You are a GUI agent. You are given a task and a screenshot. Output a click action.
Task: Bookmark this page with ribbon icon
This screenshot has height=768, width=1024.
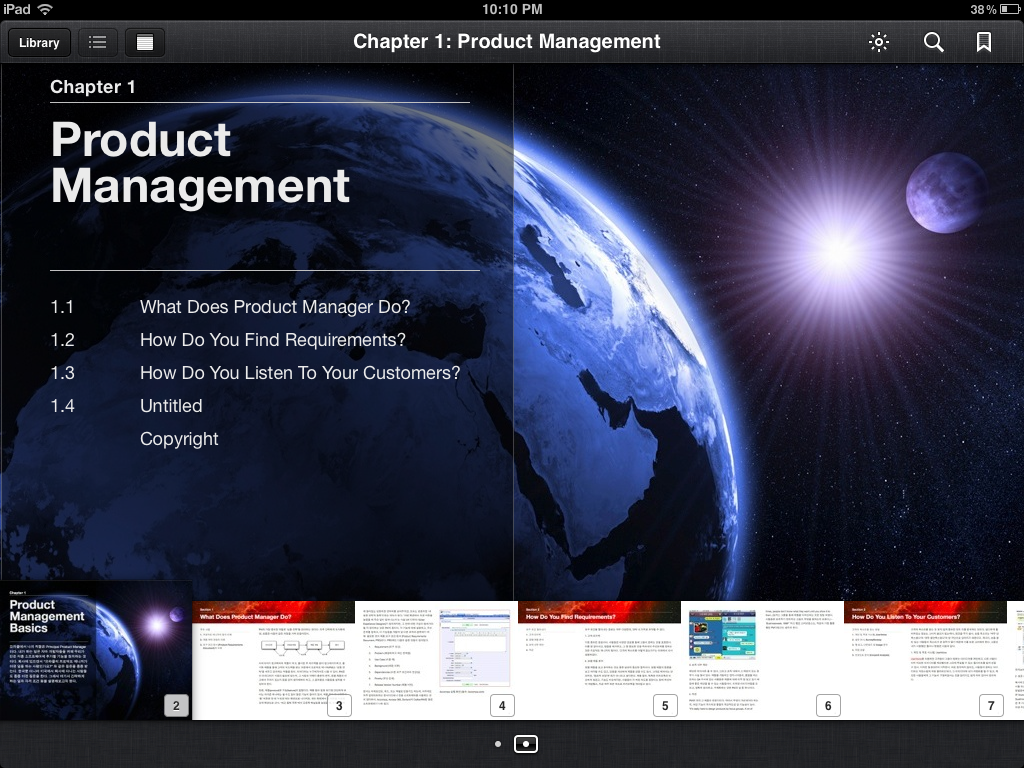pyautogui.click(x=984, y=42)
